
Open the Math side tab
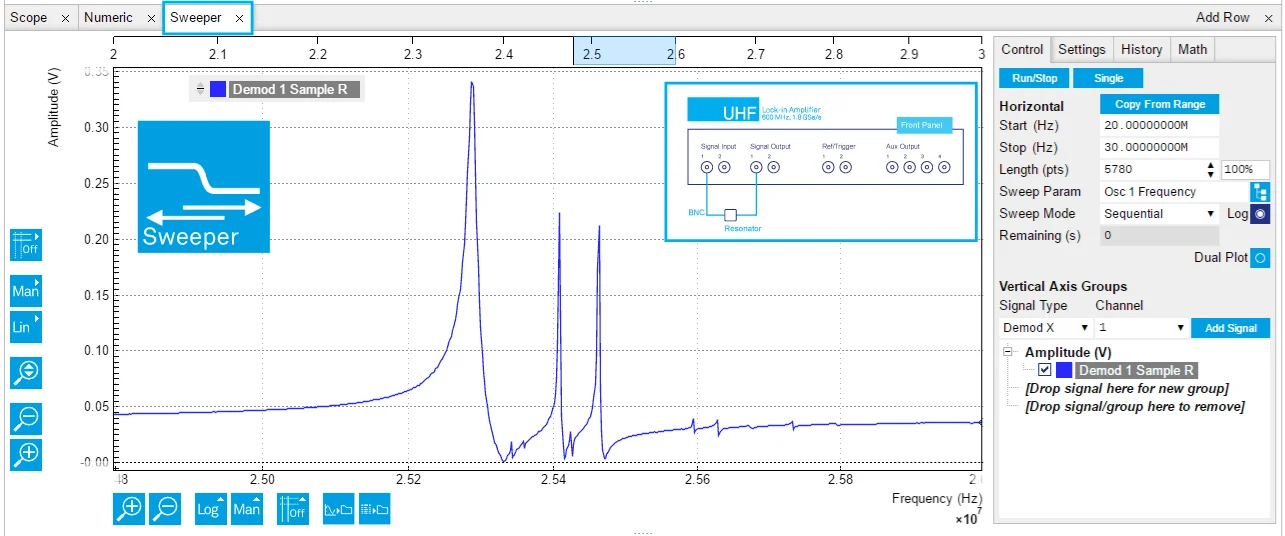coord(1192,50)
